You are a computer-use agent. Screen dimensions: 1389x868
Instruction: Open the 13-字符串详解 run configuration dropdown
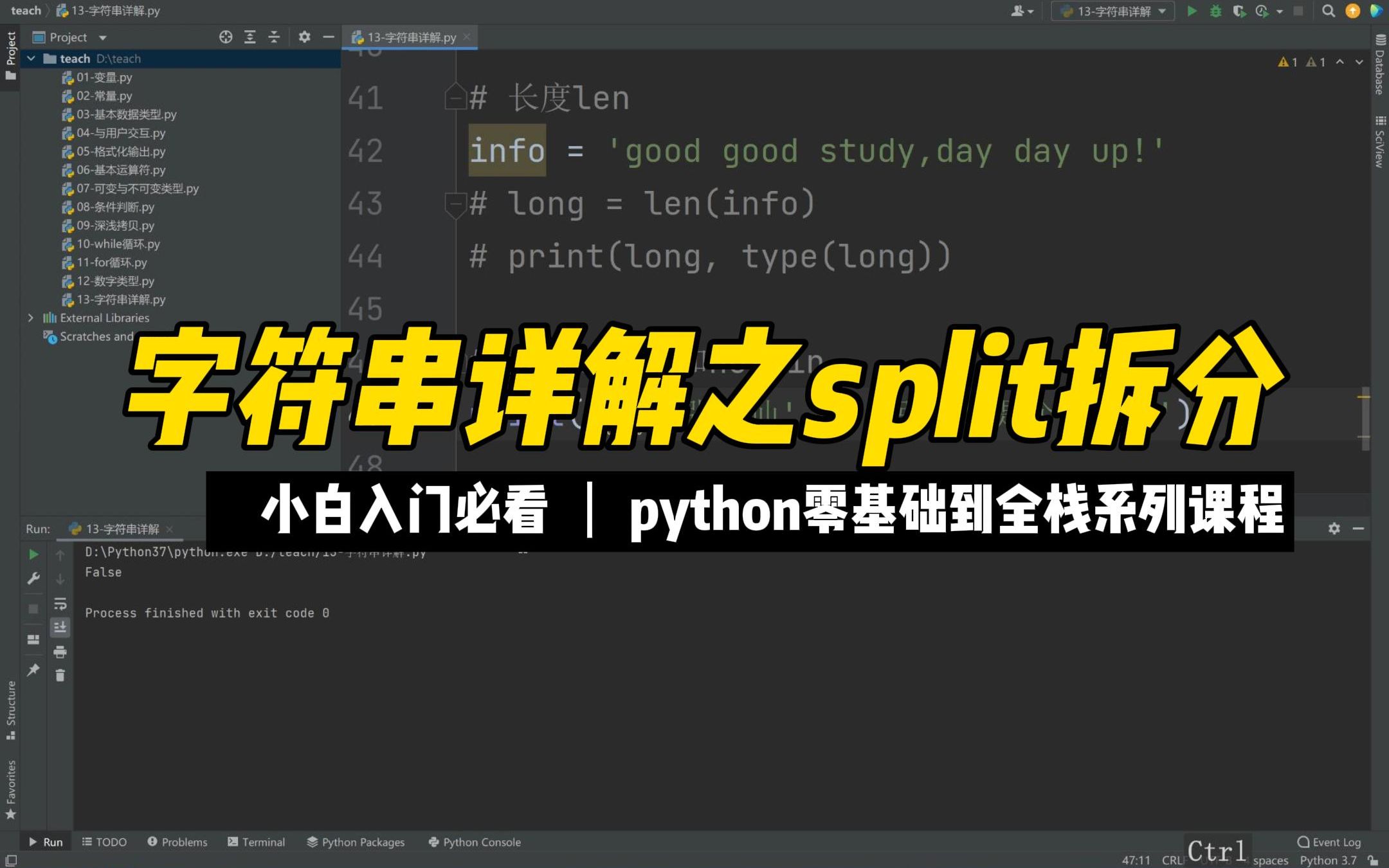(1112, 11)
